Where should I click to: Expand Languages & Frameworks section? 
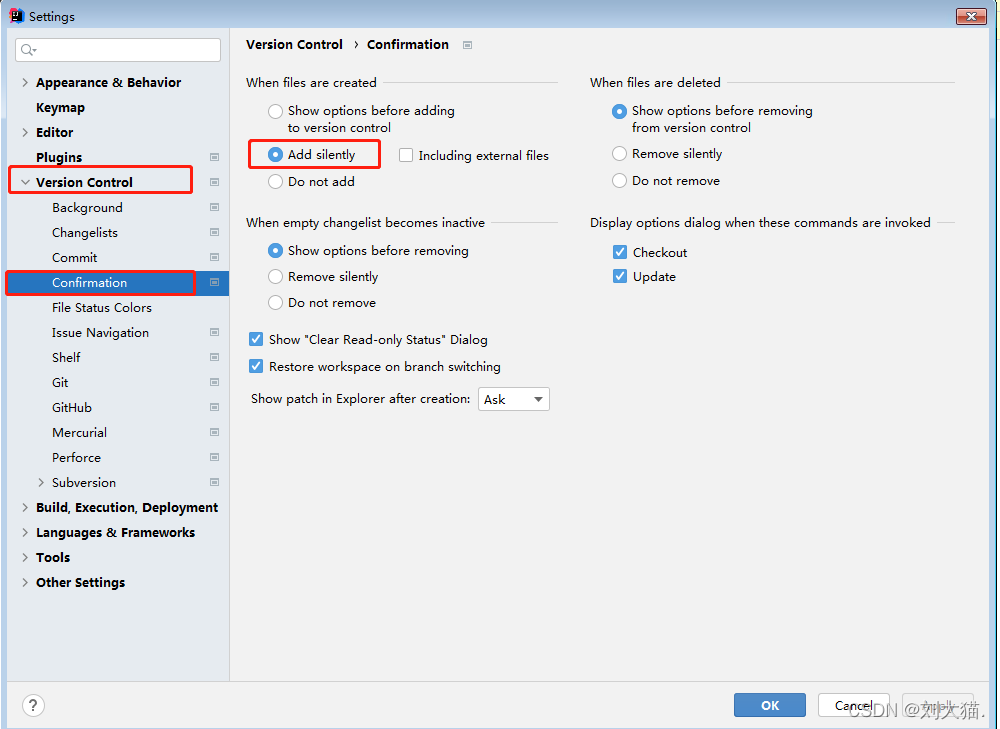tap(25, 532)
